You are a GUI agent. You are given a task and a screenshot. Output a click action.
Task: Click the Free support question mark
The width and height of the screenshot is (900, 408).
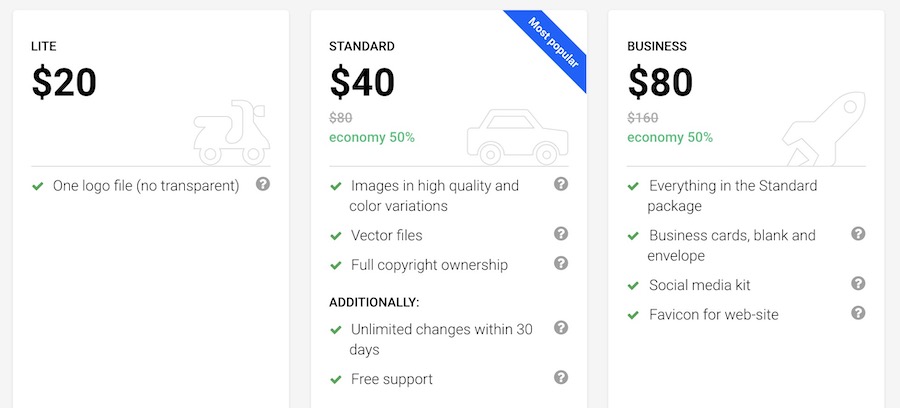[x=561, y=377]
